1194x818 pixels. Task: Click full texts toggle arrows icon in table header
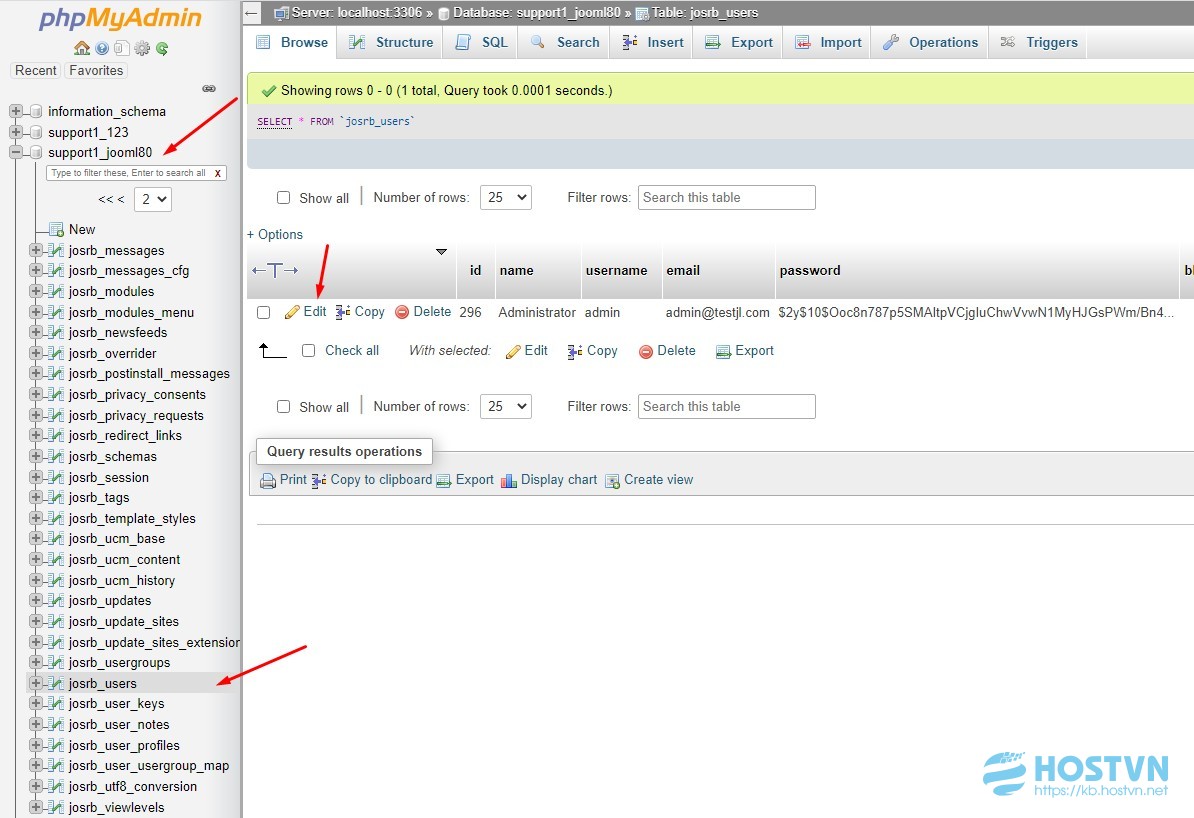coord(275,270)
